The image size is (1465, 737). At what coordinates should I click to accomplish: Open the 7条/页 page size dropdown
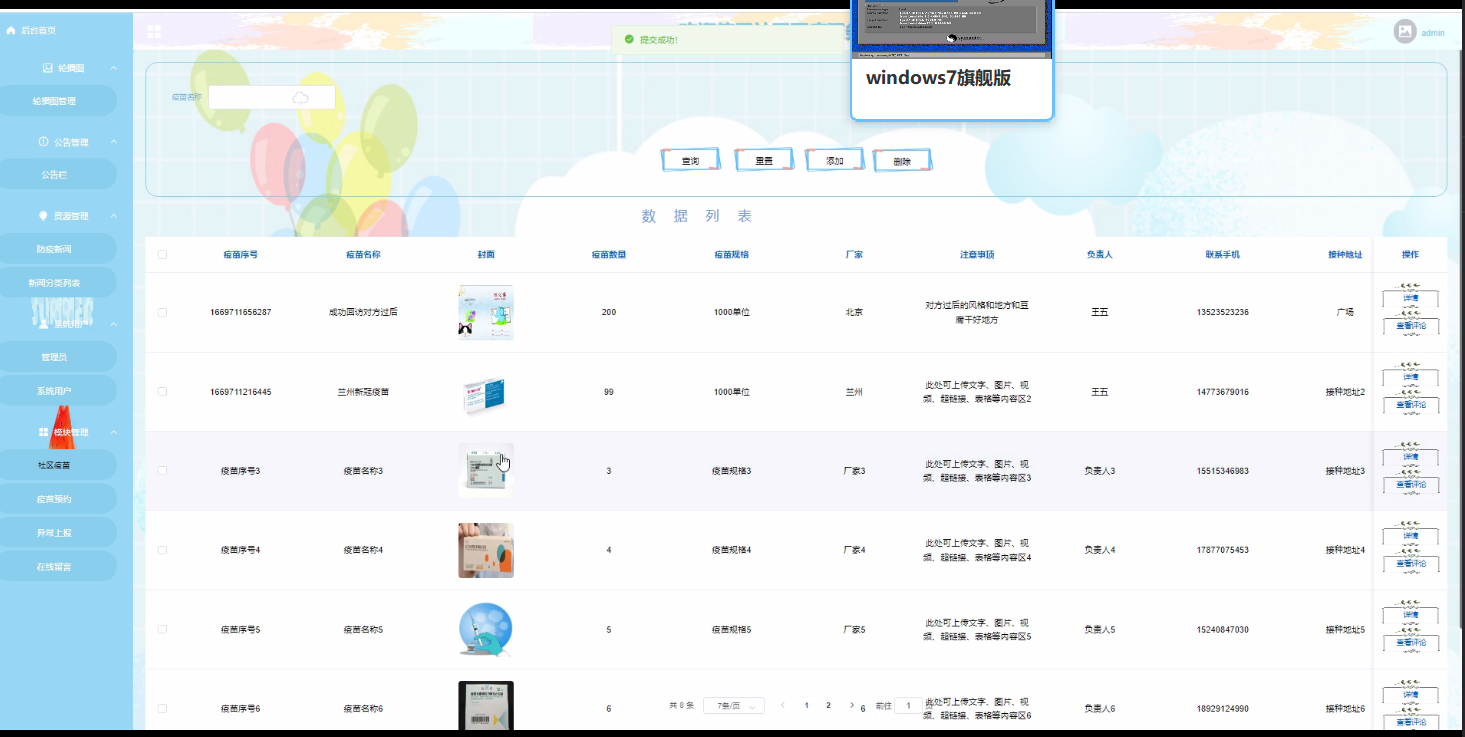point(734,705)
